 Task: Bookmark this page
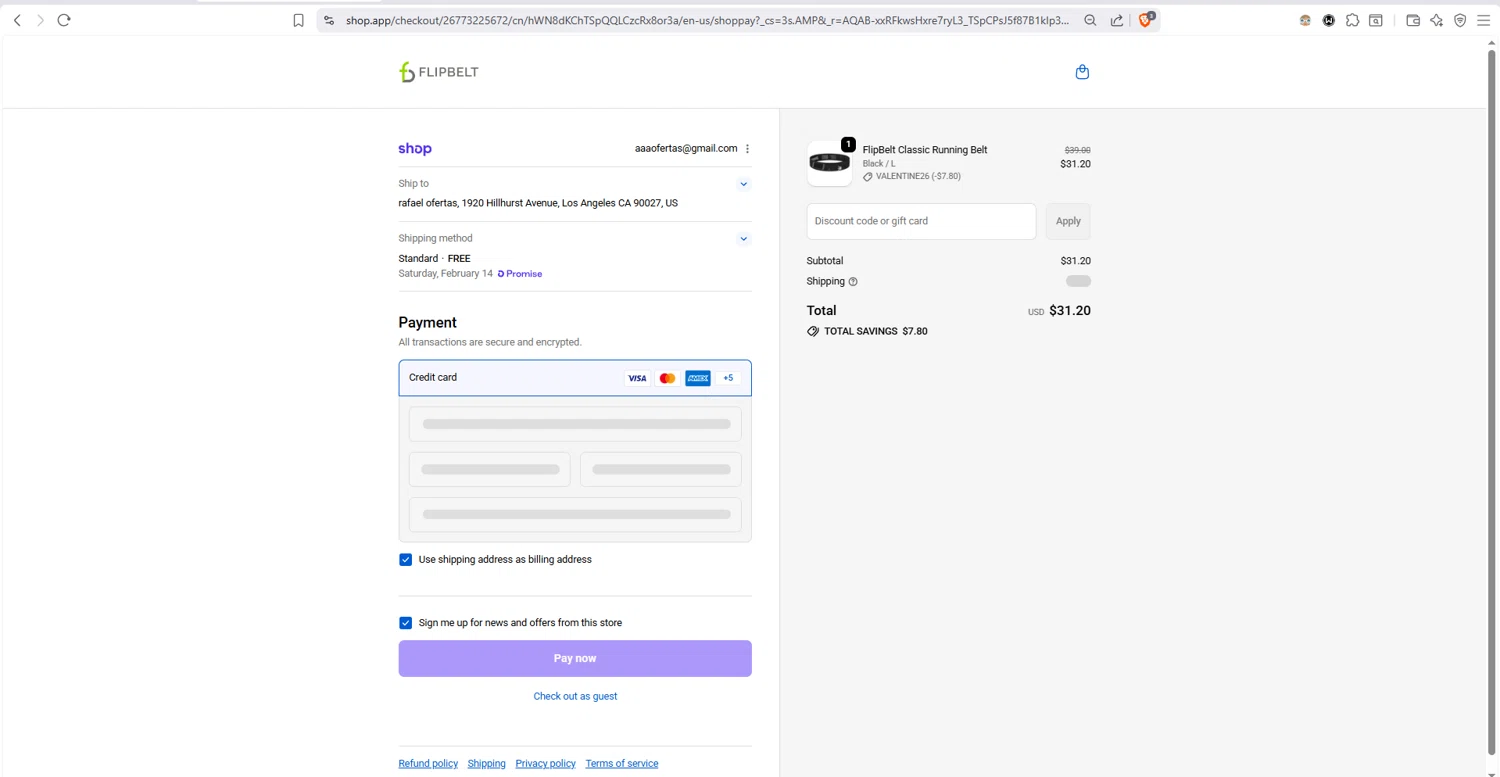coord(298,20)
